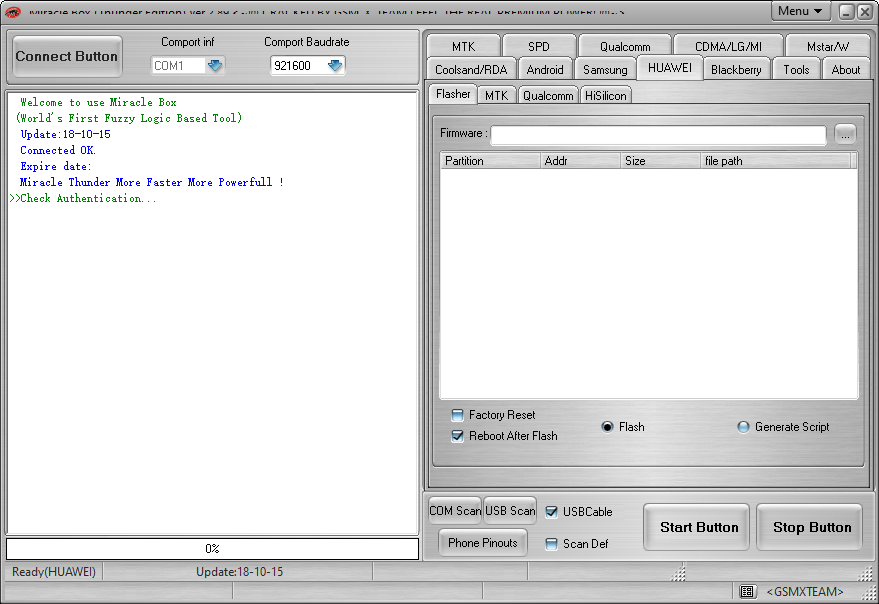Enable the Factory Reset checkbox
Screen dimensions: 879x604
click(458, 414)
